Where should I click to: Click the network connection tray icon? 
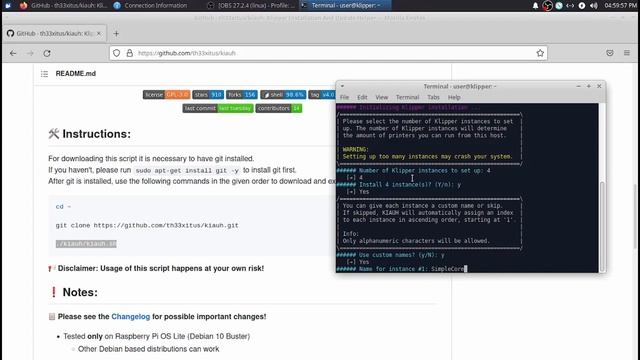coord(570,5)
